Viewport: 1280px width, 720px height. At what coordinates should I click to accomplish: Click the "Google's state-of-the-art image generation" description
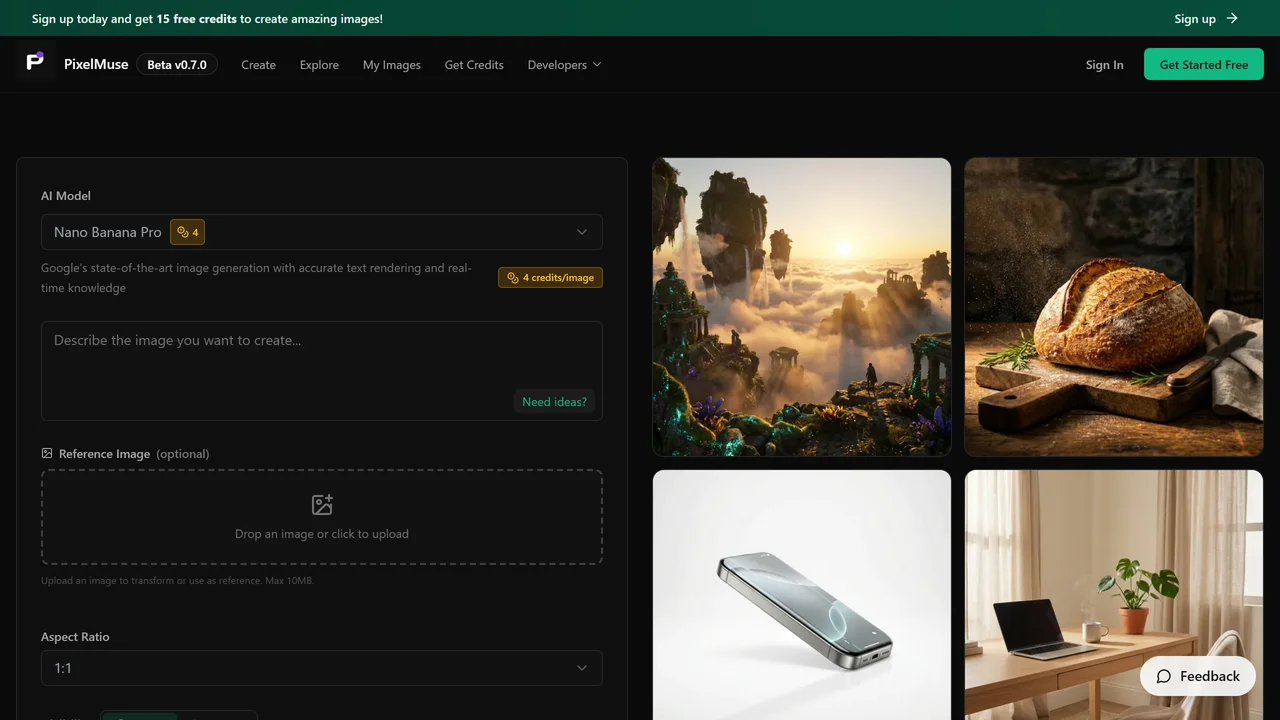pos(256,278)
